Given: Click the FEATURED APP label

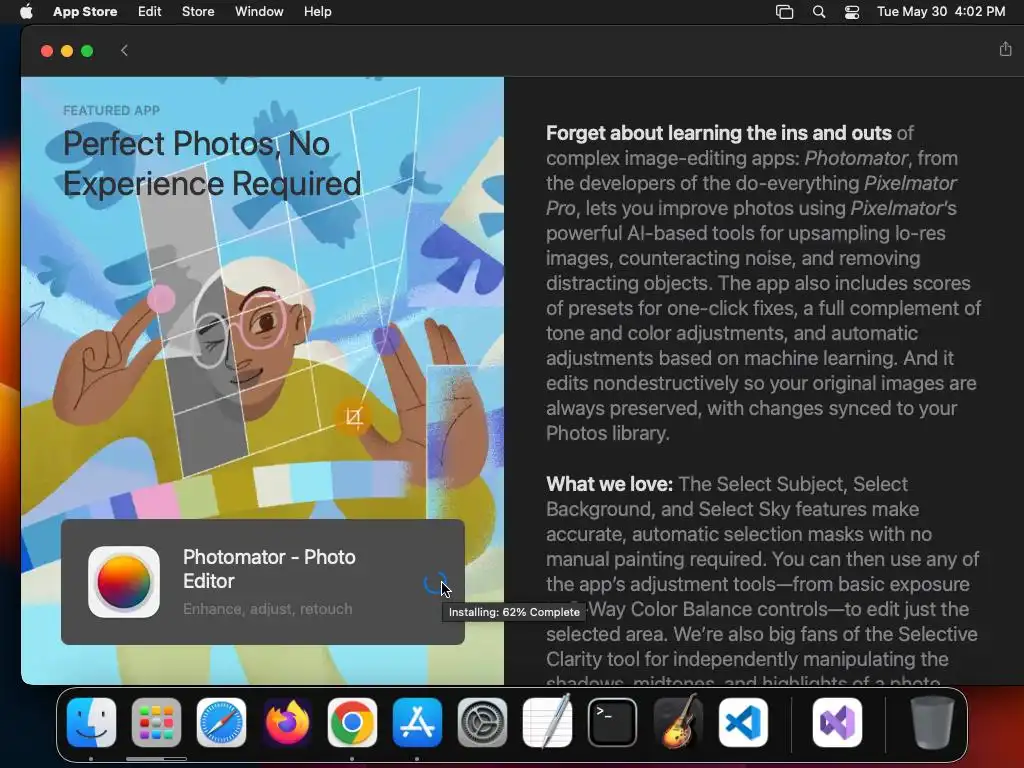Looking at the screenshot, I should click(112, 110).
